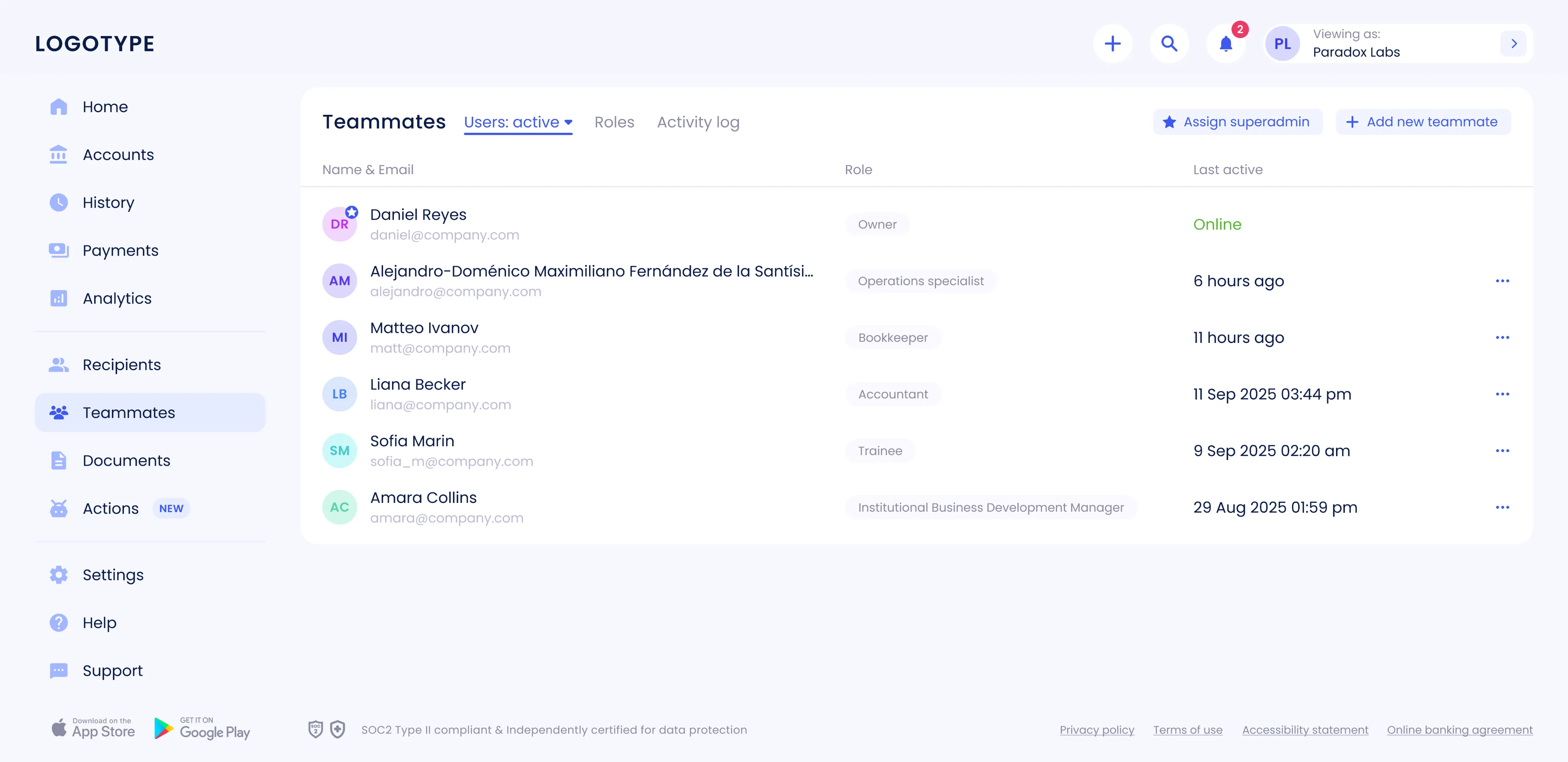
Task: Expand the Users: active dropdown
Action: [518, 122]
